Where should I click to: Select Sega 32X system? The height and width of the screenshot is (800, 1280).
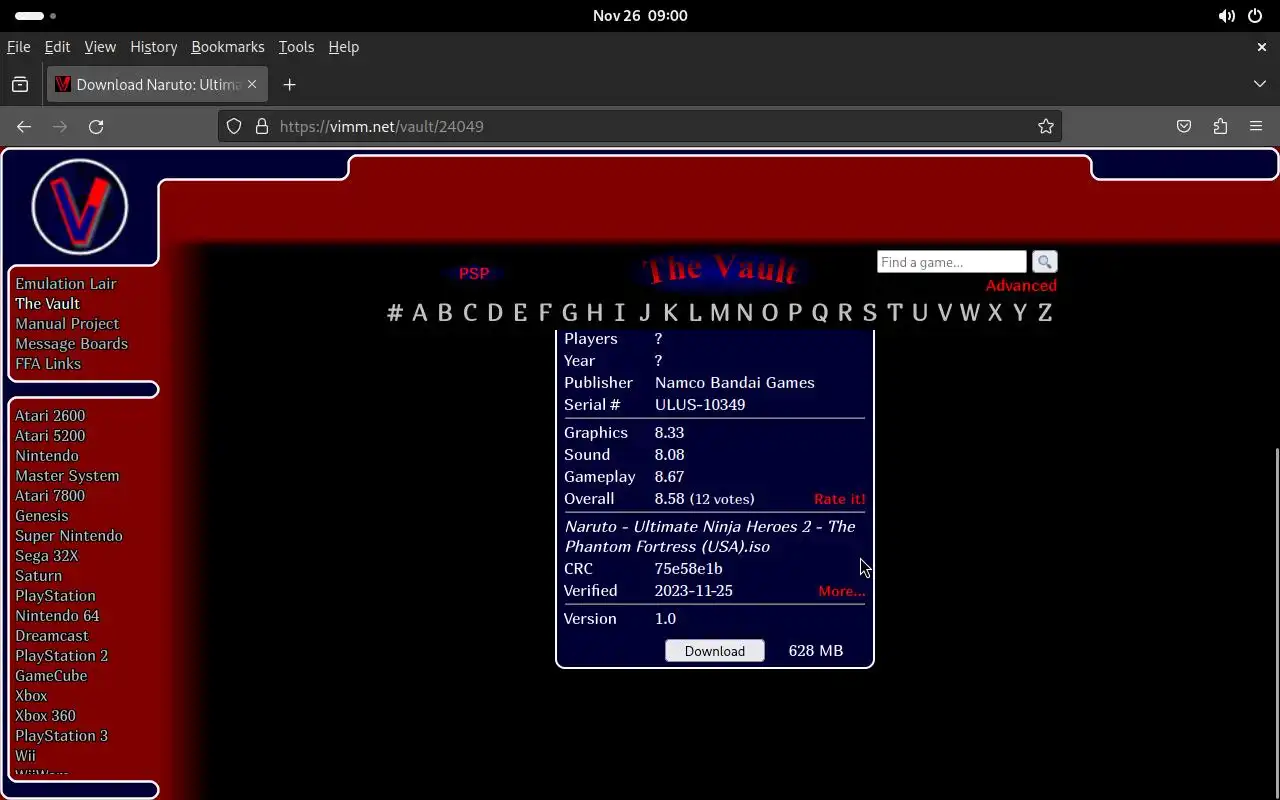[x=46, y=556]
